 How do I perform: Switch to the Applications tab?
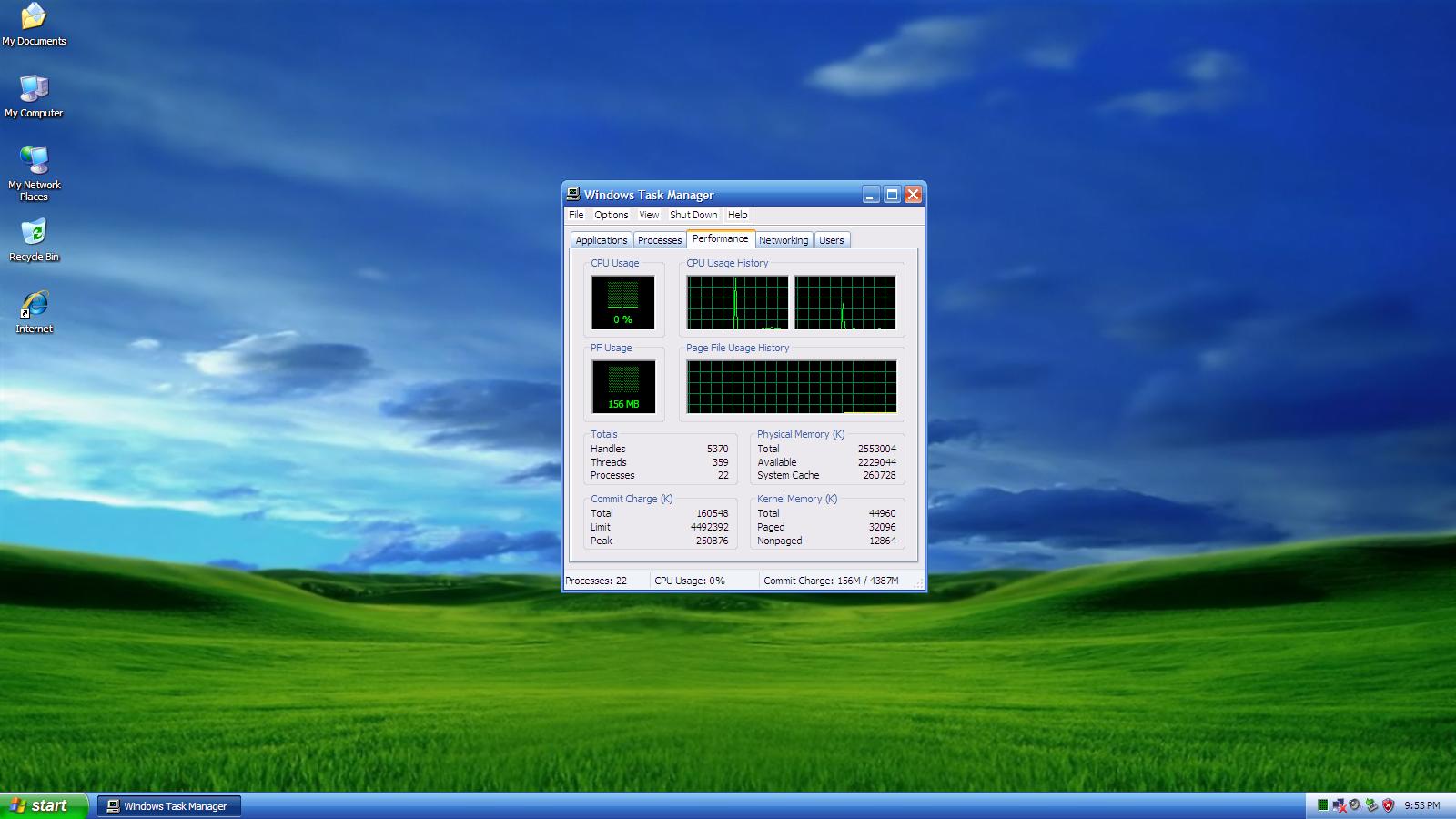coord(602,240)
